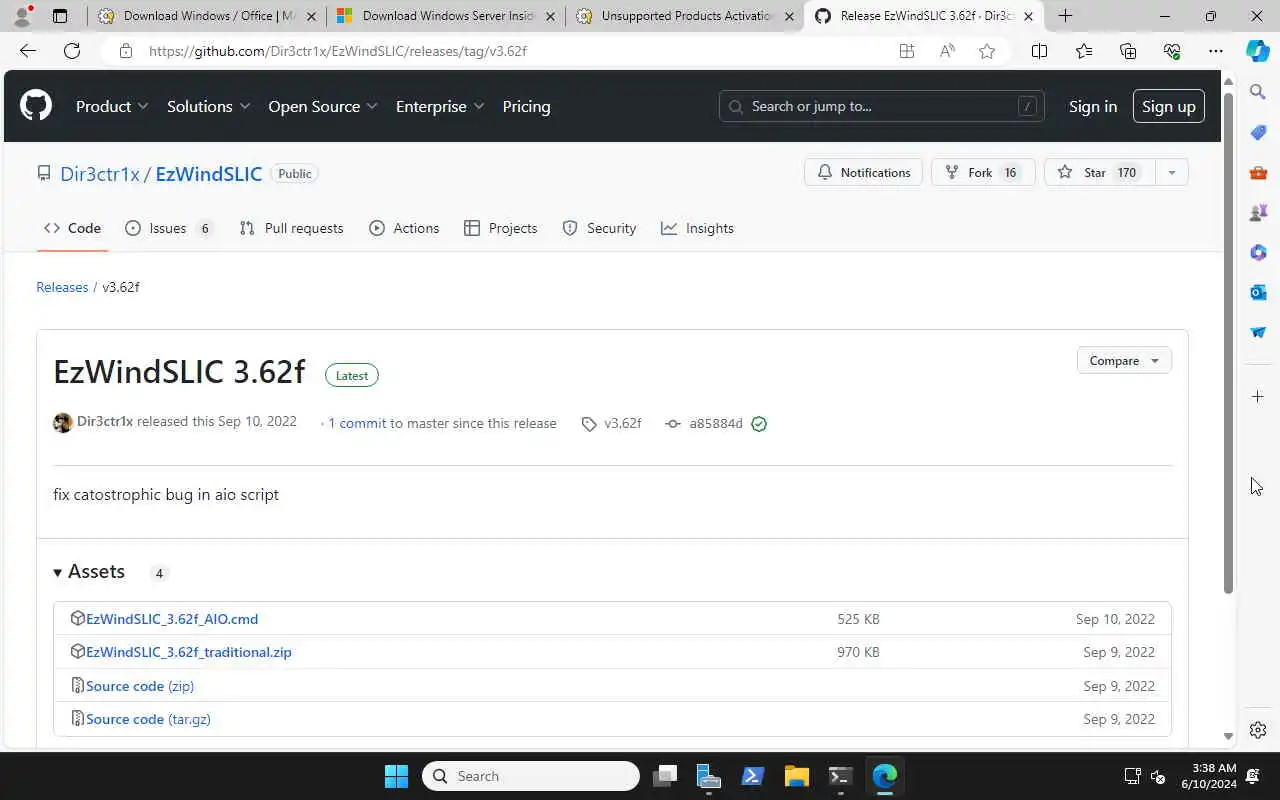Open the Windows Start button
The image size is (1280, 800).
(396, 776)
